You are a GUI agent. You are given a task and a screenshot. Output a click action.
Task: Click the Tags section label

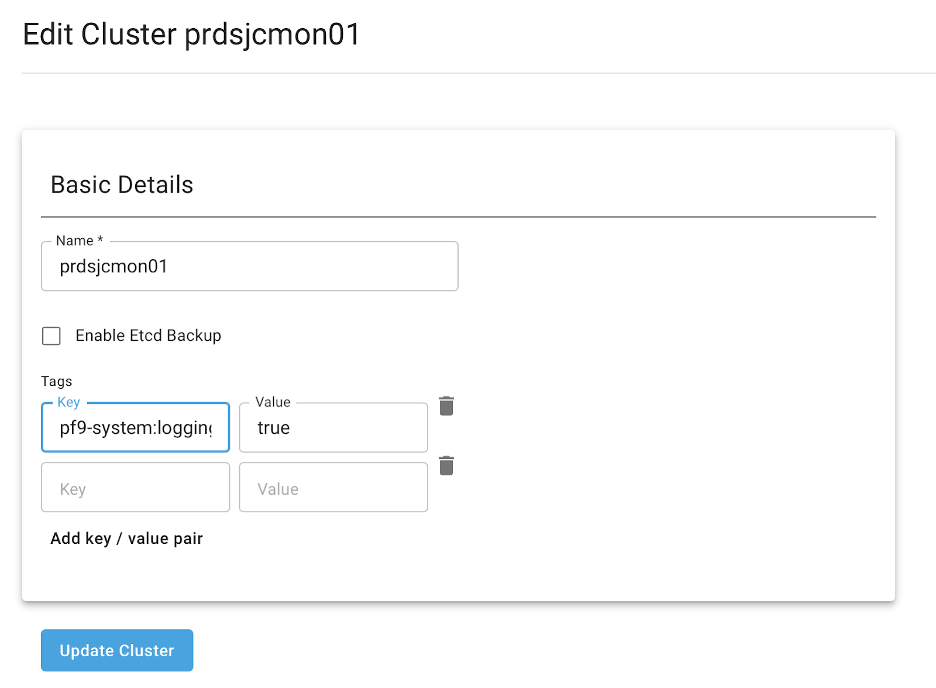tap(57, 381)
